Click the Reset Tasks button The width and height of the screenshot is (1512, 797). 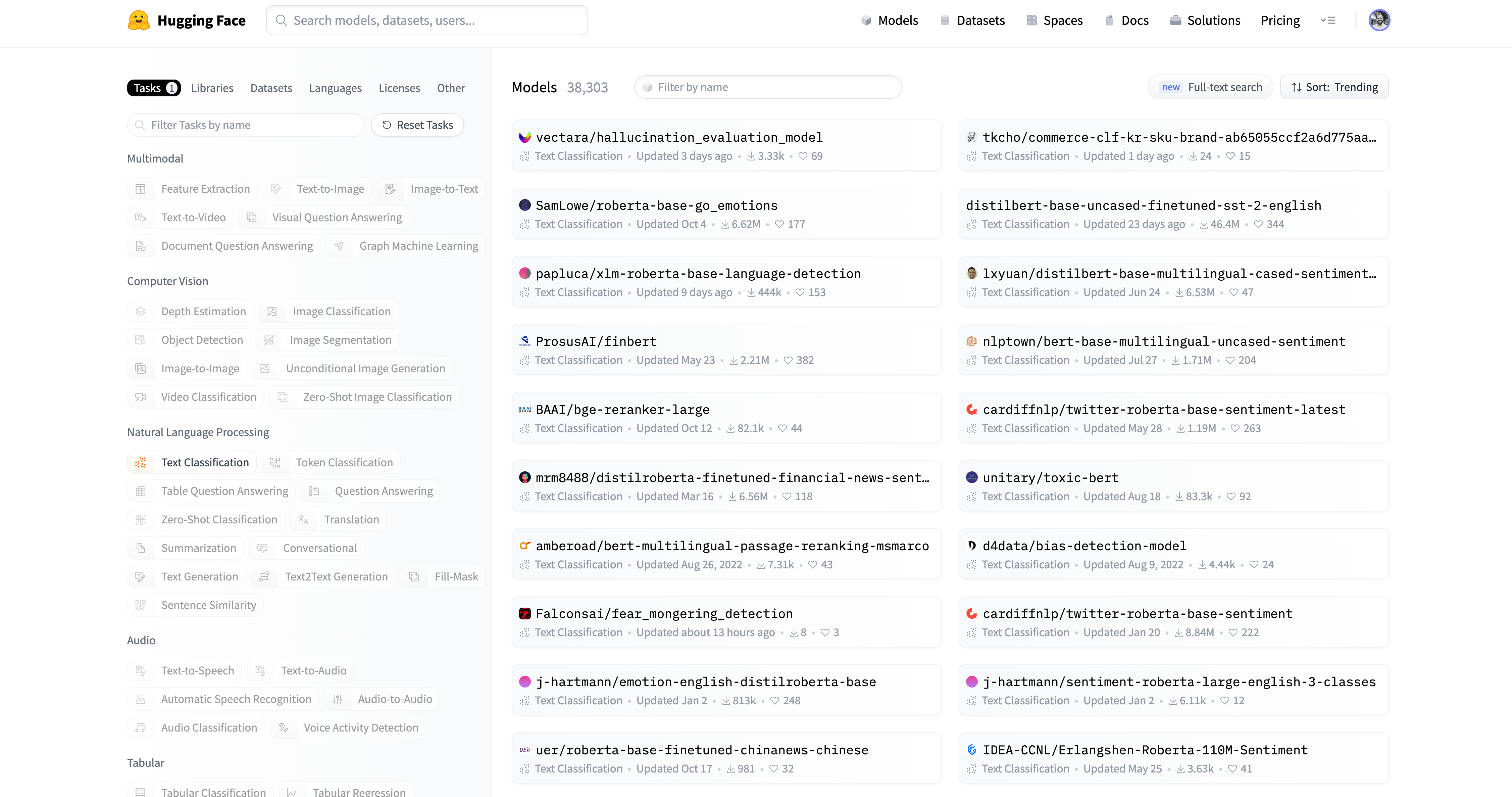(x=417, y=125)
